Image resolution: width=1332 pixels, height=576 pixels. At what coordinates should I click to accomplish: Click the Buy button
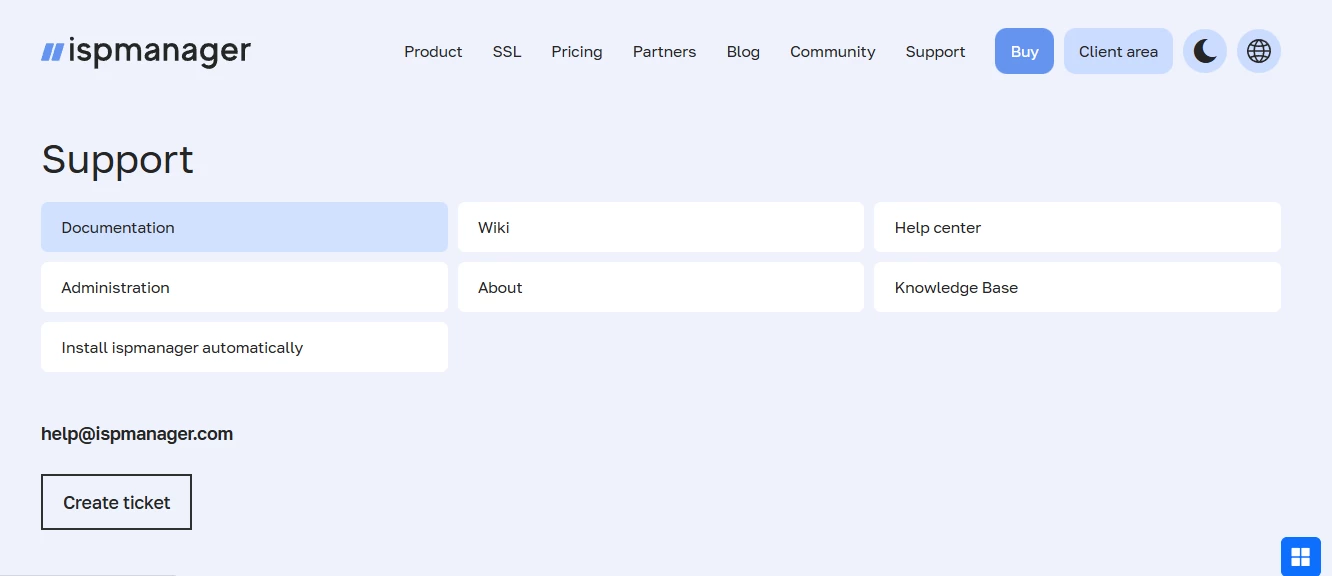(1024, 51)
